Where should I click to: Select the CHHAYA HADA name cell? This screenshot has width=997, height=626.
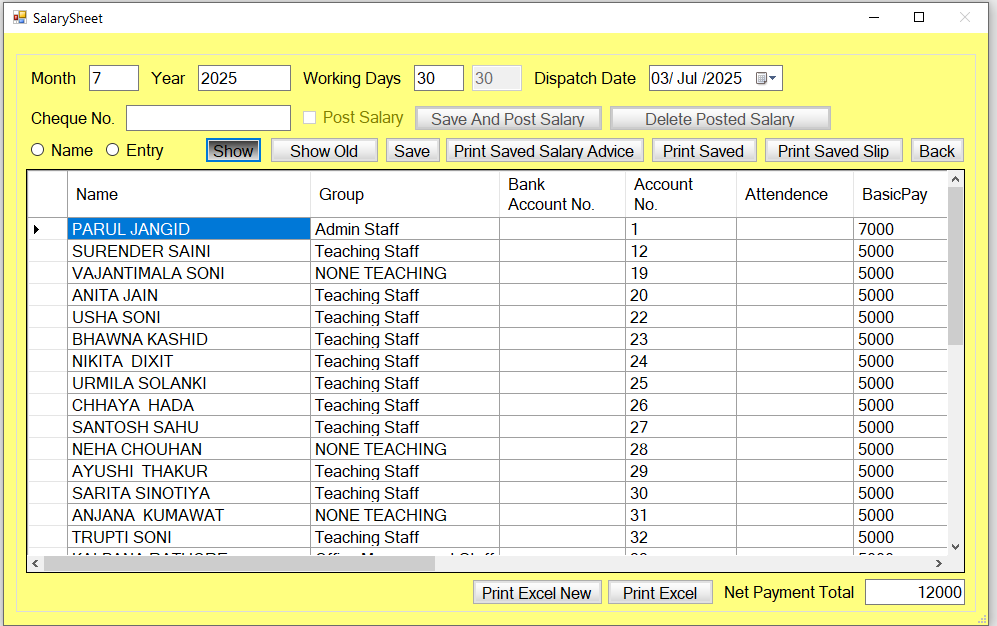pyautogui.click(x=189, y=405)
